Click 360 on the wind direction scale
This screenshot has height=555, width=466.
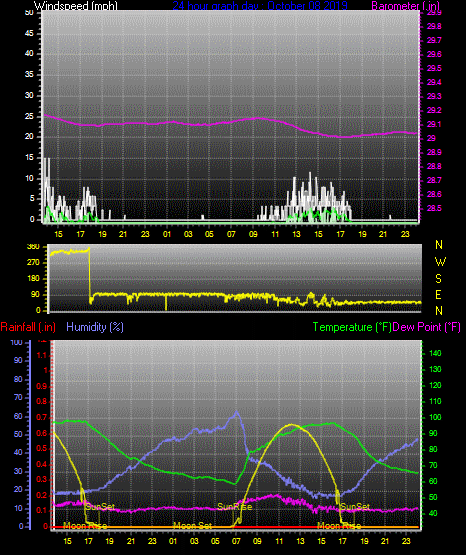coord(33,247)
